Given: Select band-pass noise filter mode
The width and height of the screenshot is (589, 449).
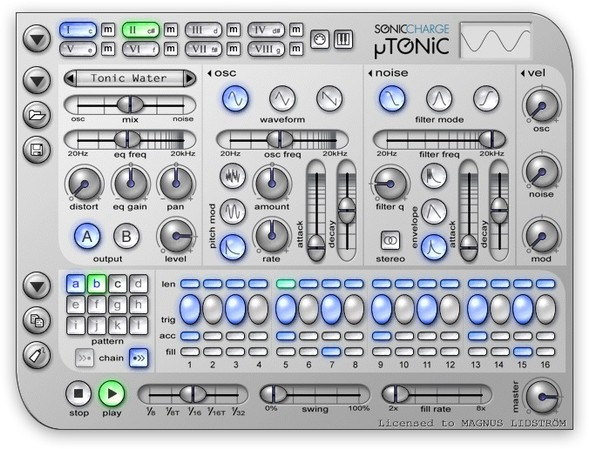Looking at the screenshot, I should (x=439, y=98).
